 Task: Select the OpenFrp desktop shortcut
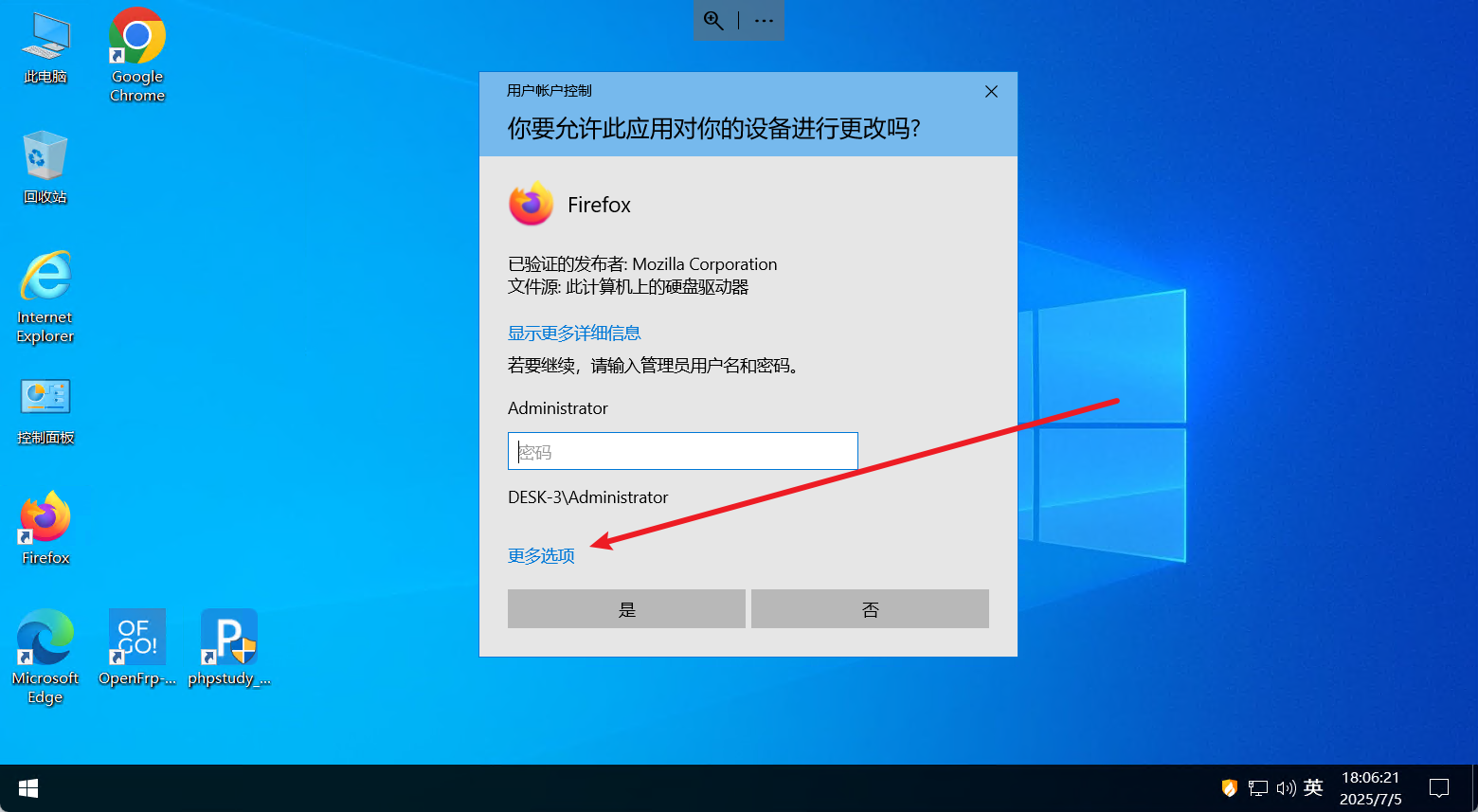click(137, 647)
